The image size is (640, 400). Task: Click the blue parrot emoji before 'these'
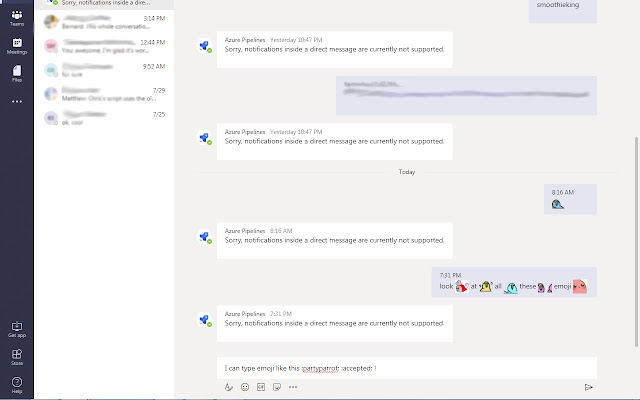[x=511, y=288]
